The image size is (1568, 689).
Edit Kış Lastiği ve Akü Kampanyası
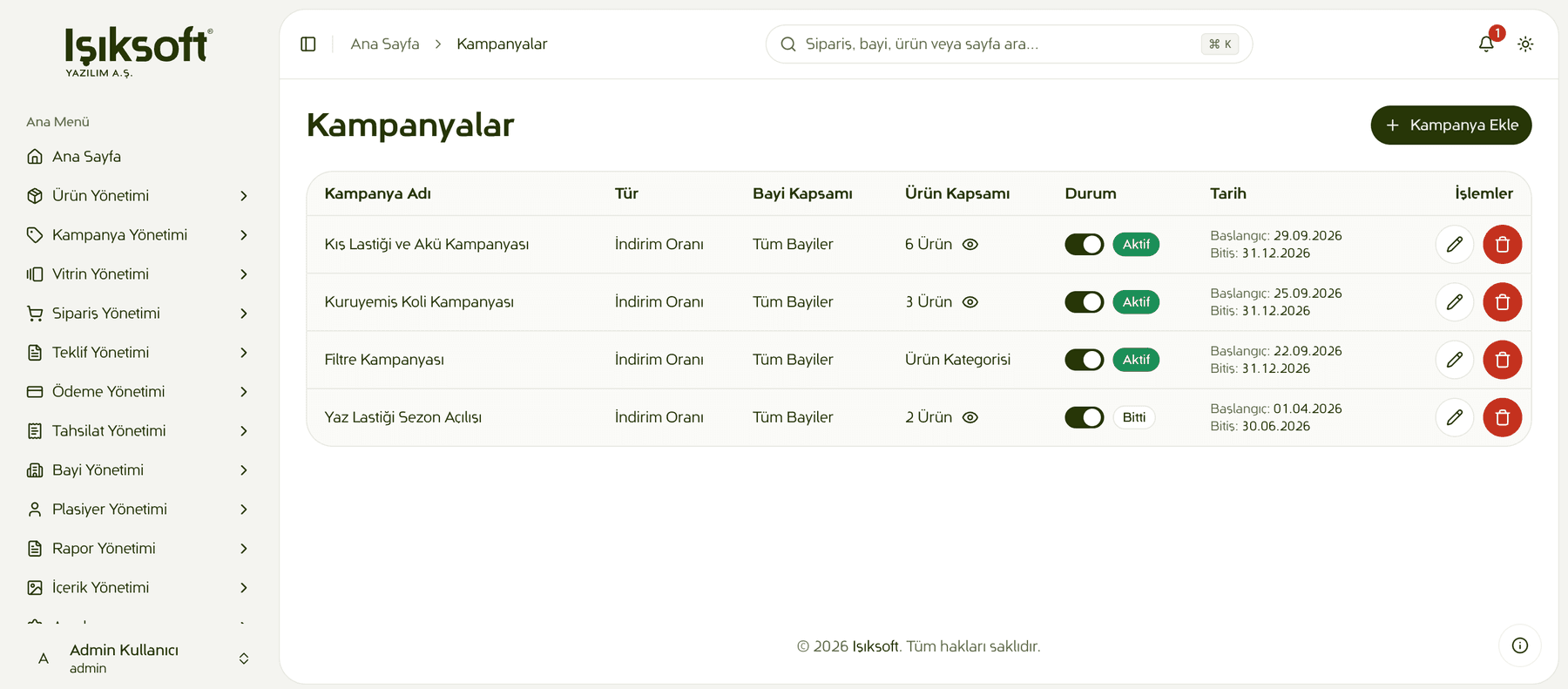tap(1455, 244)
